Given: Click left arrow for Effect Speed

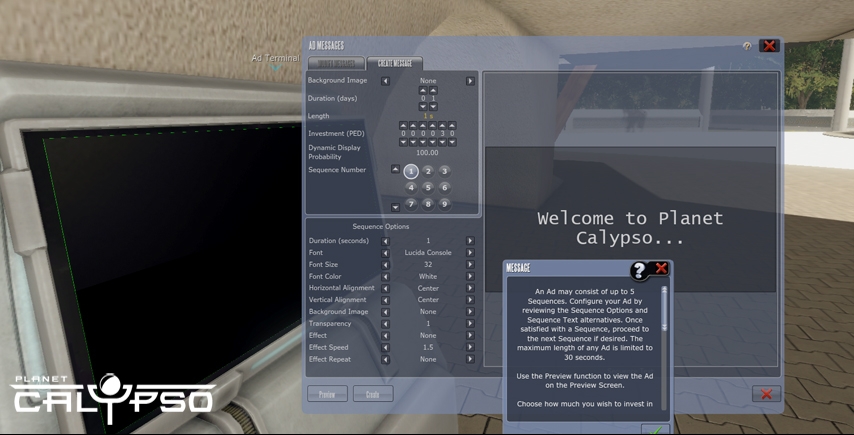Looking at the screenshot, I should pos(386,347).
